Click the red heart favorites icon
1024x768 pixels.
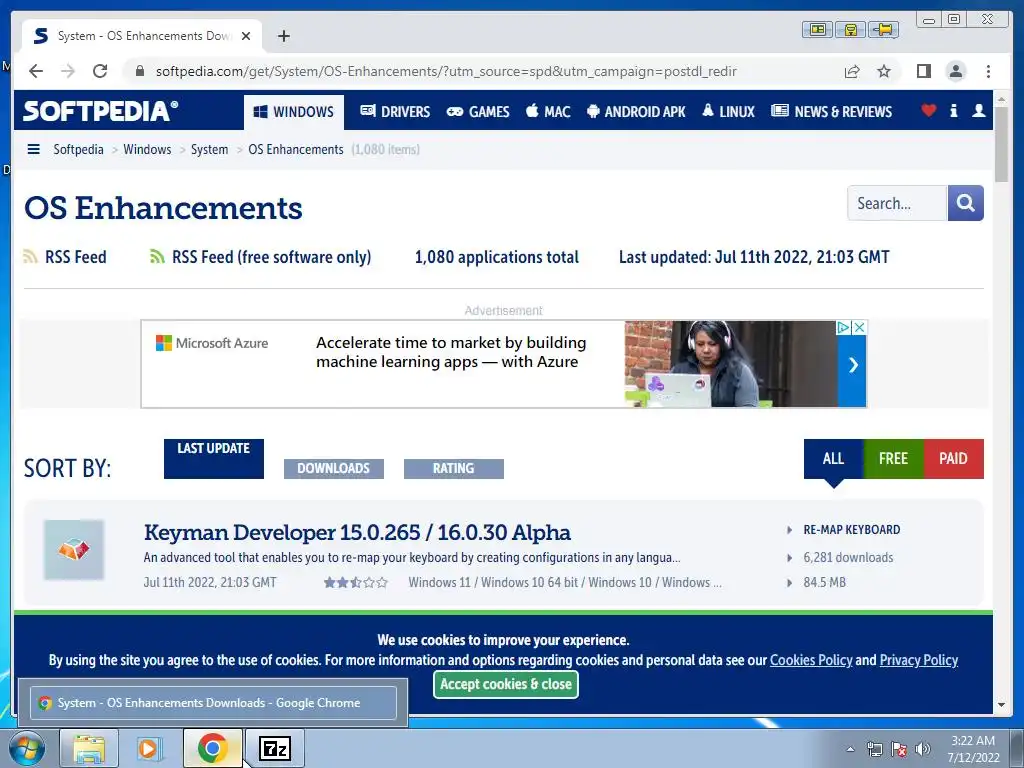coord(929,111)
